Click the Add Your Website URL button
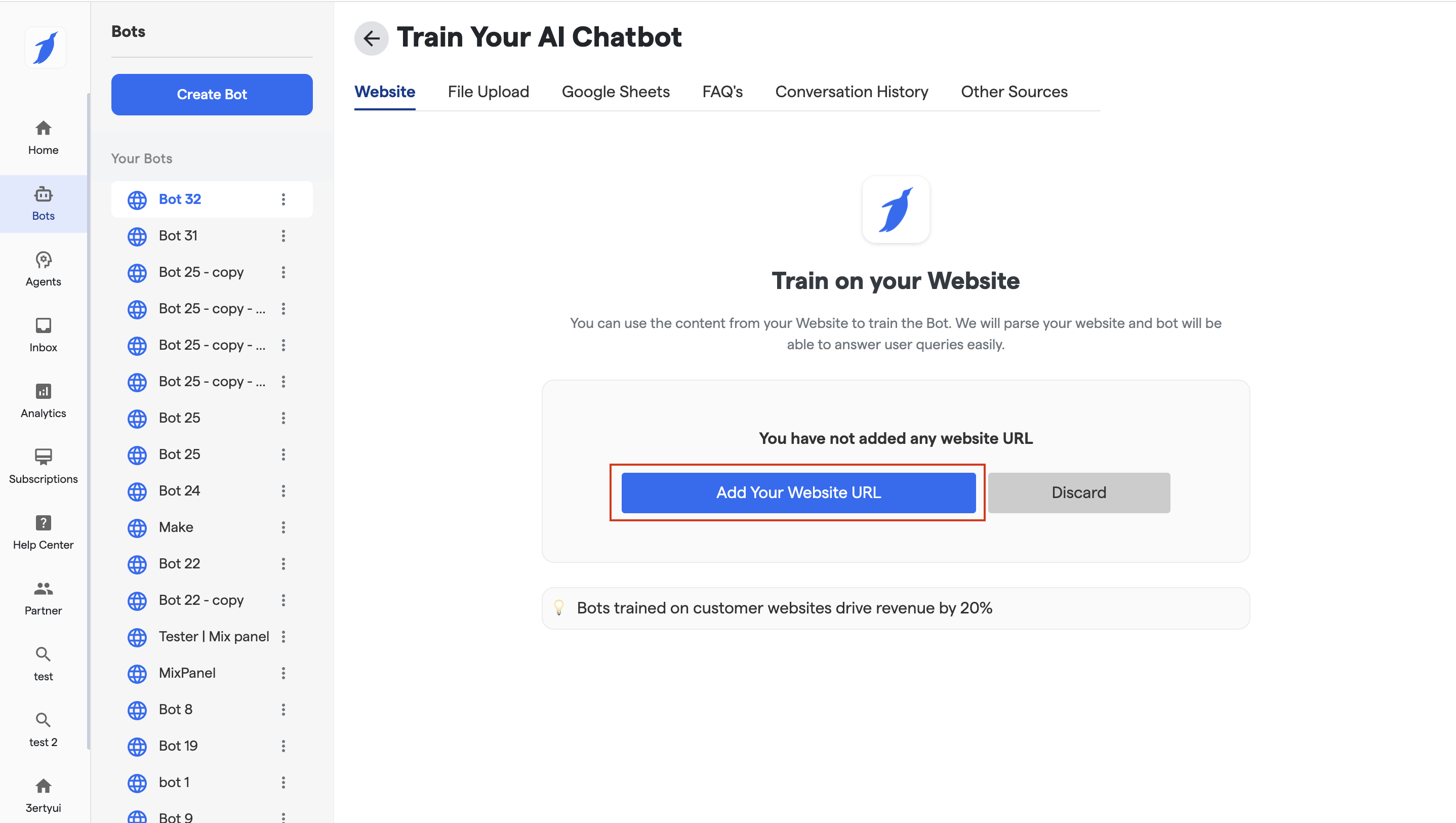1456x823 pixels. pyautogui.click(x=798, y=492)
